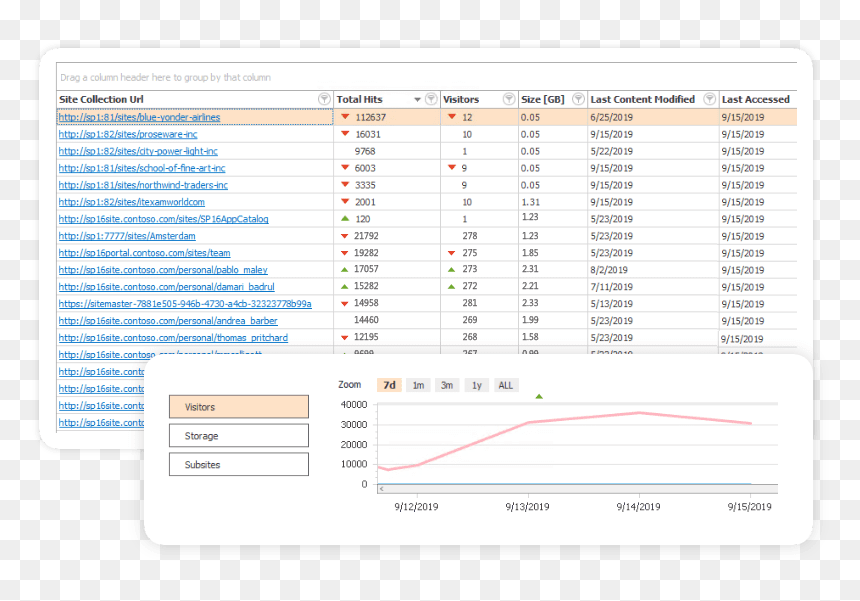Click red down trend arrow beside 21792 hits
This screenshot has width=860, height=601.
pos(344,236)
